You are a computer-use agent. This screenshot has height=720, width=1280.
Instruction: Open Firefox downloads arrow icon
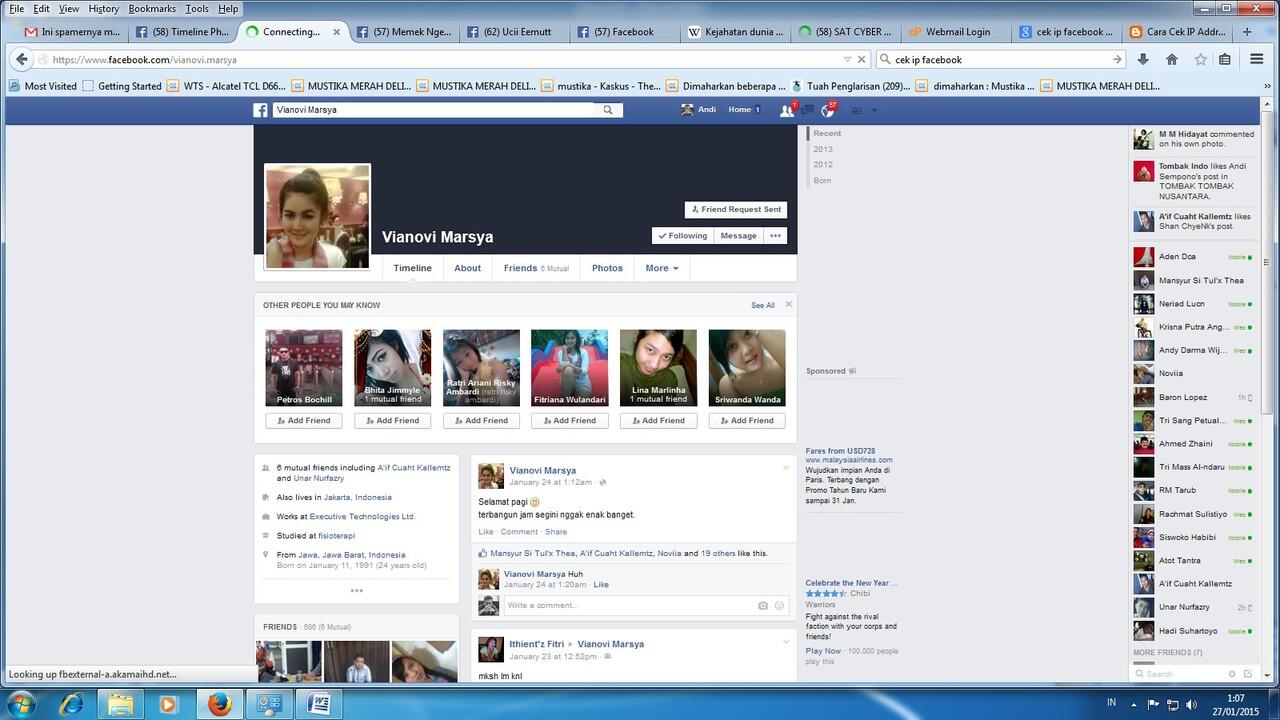click(x=1144, y=59)
